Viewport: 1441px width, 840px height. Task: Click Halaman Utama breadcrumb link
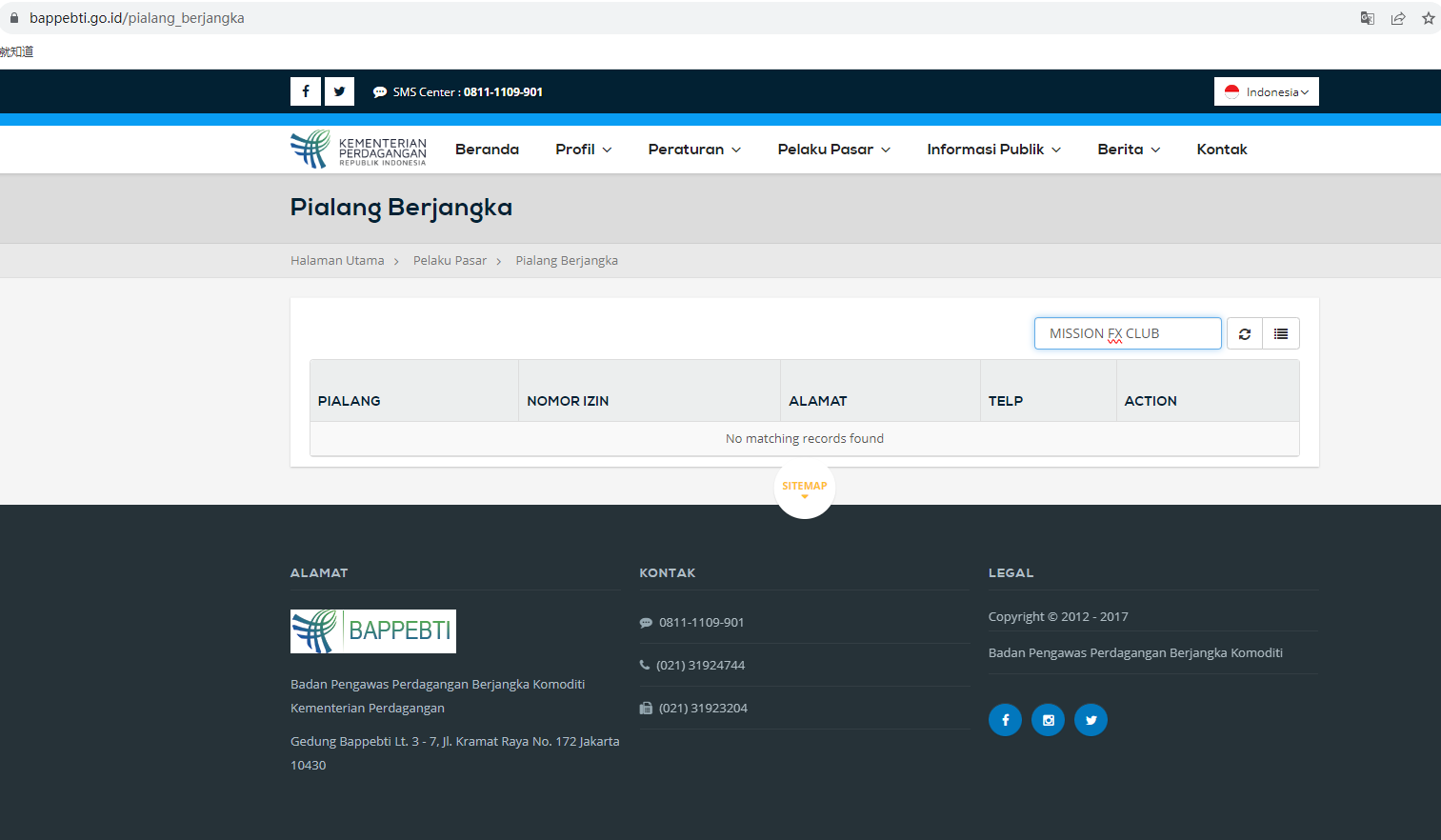tap(337, 261)
